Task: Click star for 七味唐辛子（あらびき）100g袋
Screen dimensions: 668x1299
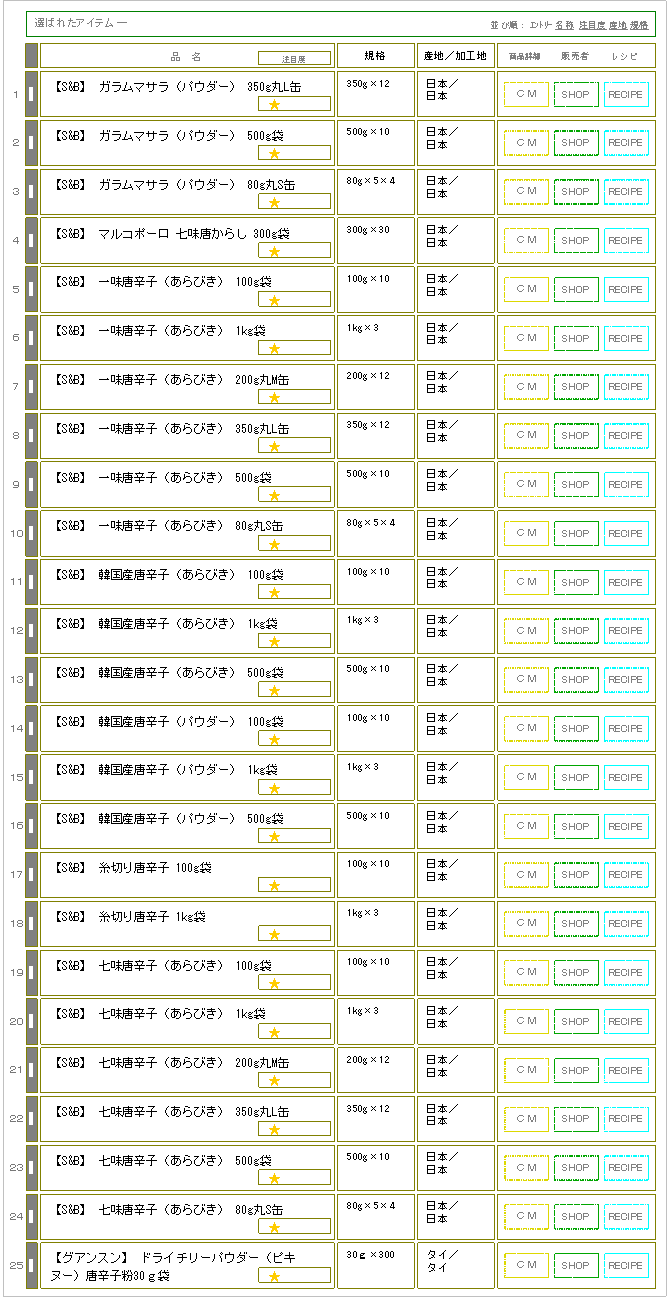Action: (274, 983)
